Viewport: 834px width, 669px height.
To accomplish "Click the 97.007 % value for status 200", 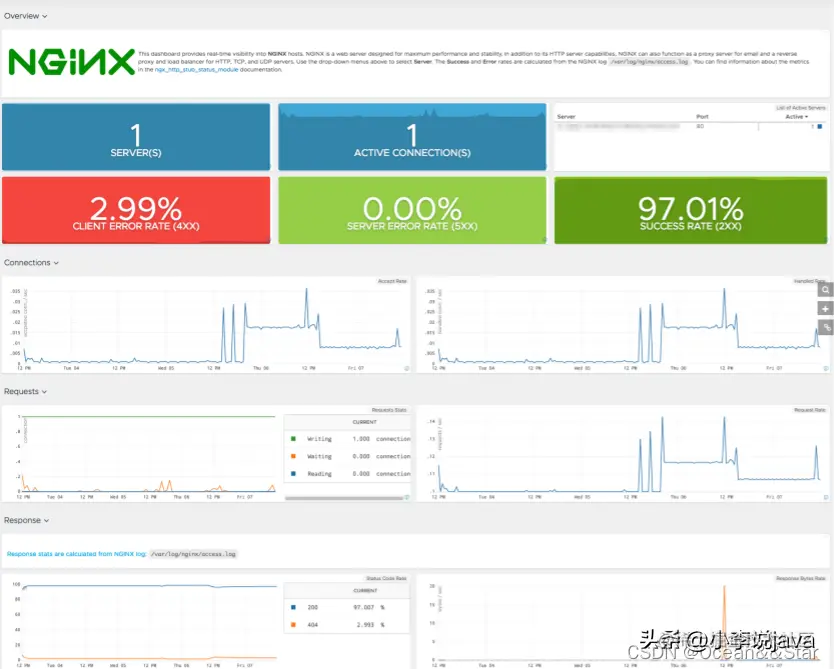I will pyautogui.click(x=369, y=607).
